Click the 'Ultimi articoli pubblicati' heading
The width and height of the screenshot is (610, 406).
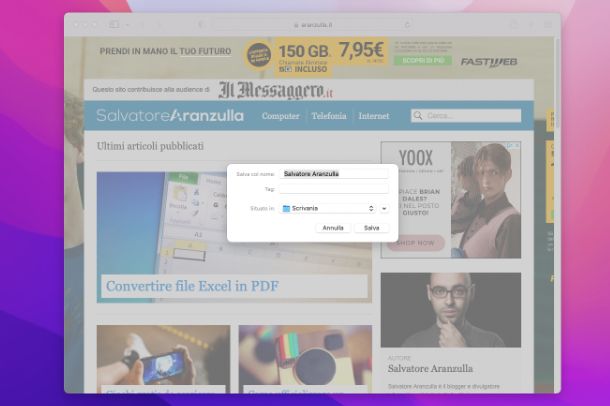pos(150,146)
